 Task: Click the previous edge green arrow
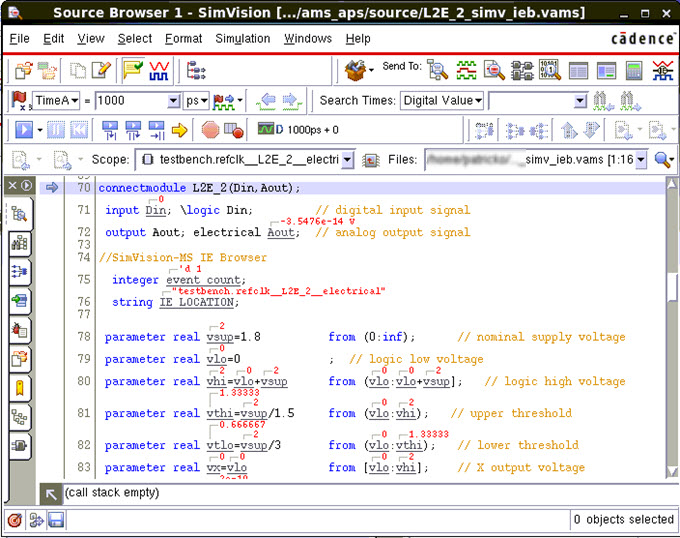[x=267, y=101]
